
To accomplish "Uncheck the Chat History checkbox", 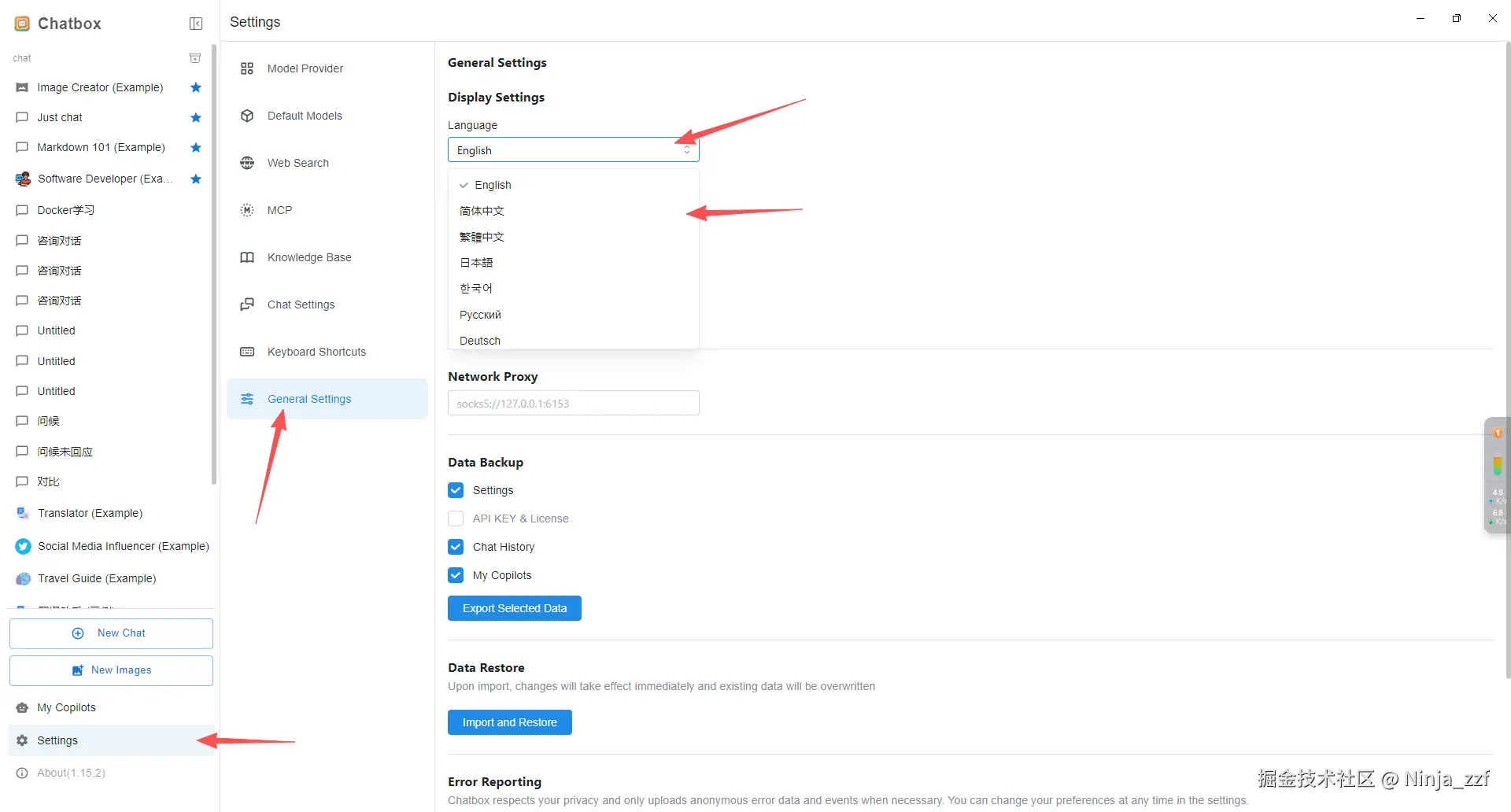I will pyautogui.click(x=456, y=547).
